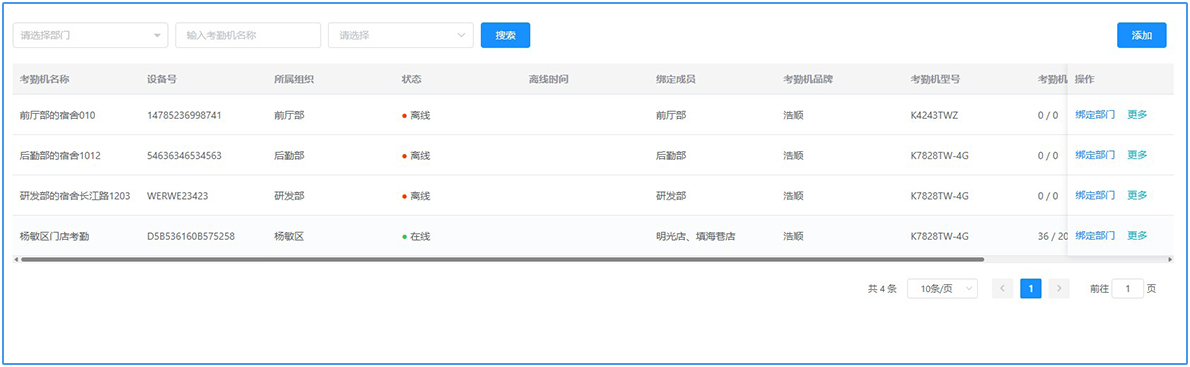Click the 前往 page jump input
The height and width of the screenshot is (367, 1190).
click(1127, 288)
